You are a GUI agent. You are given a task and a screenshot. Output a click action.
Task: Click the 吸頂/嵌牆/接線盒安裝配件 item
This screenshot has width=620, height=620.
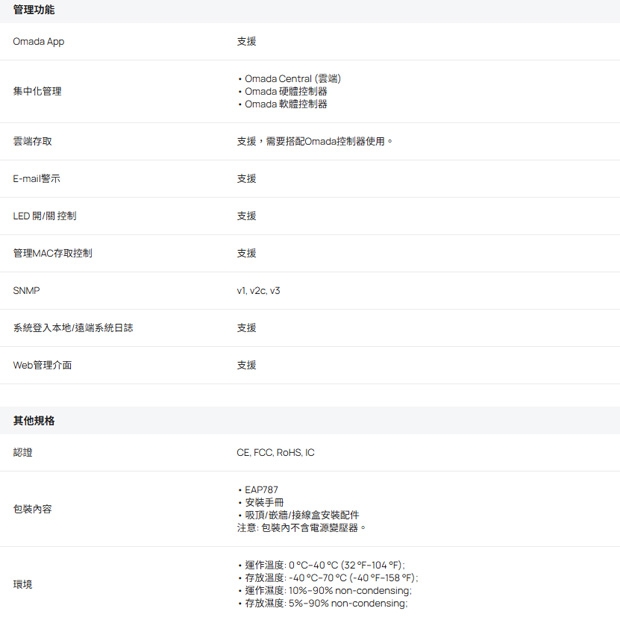point(302,515)
